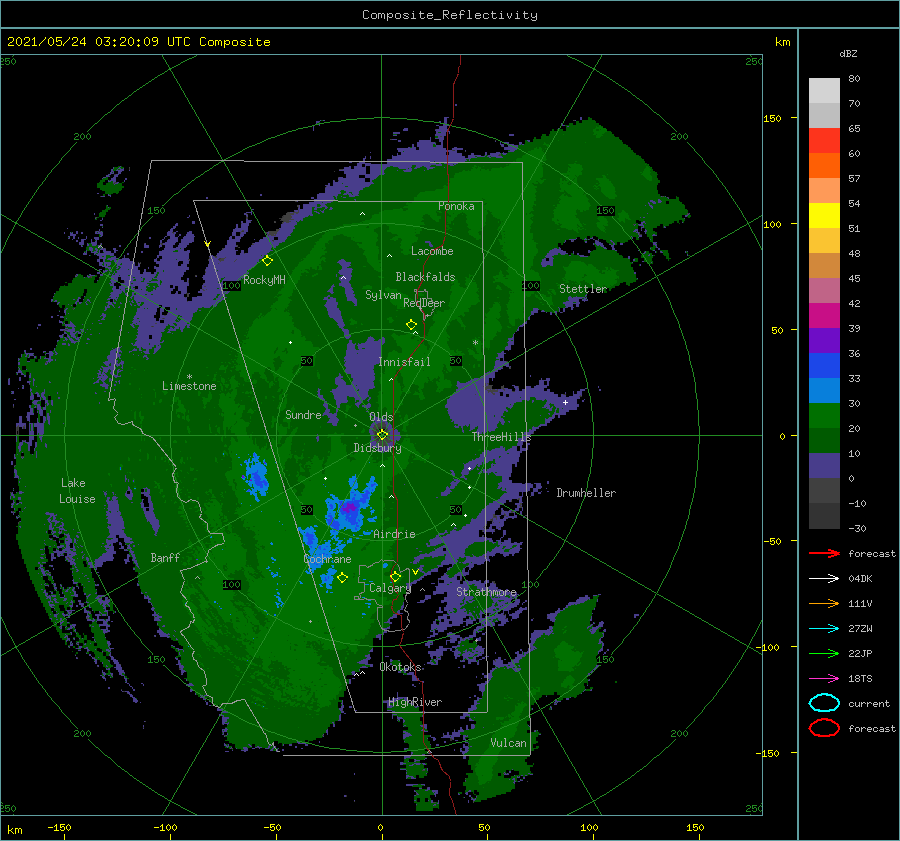Screen dimensions: 900x841
Task: Click the 42 value on the dBZ scale
Action: click(x=854, y=303)
